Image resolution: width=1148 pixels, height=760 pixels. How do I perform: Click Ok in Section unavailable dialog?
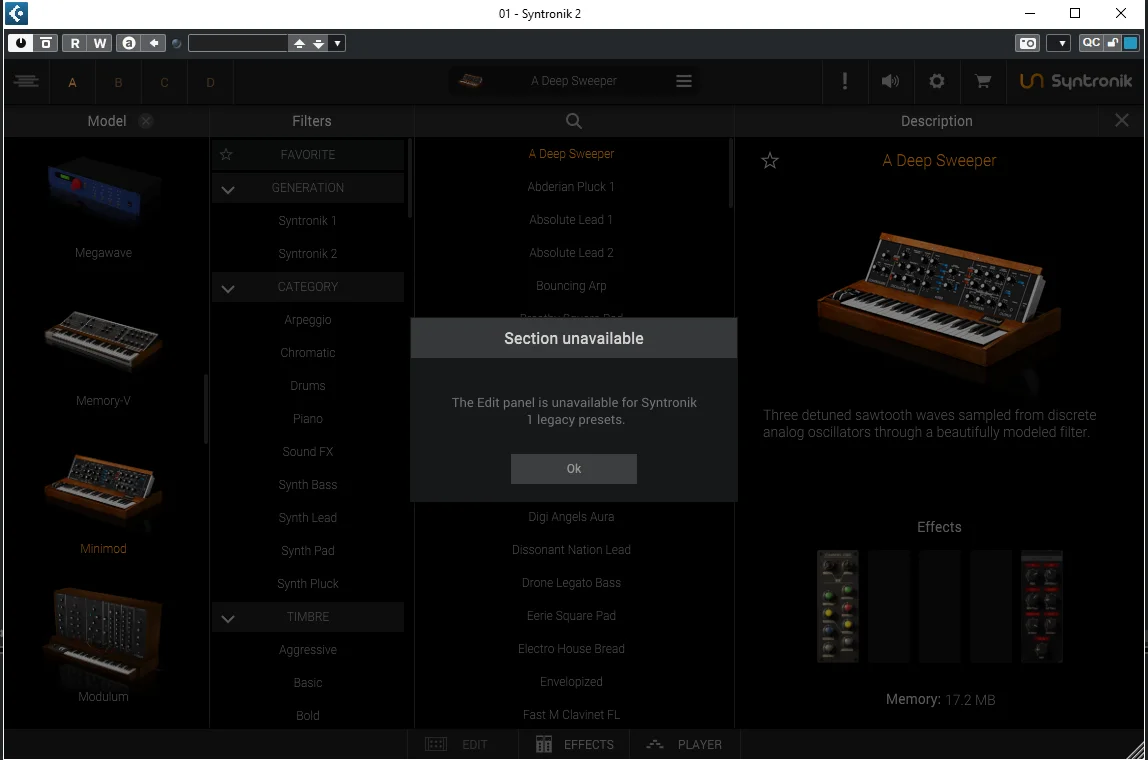pos(574,469)
